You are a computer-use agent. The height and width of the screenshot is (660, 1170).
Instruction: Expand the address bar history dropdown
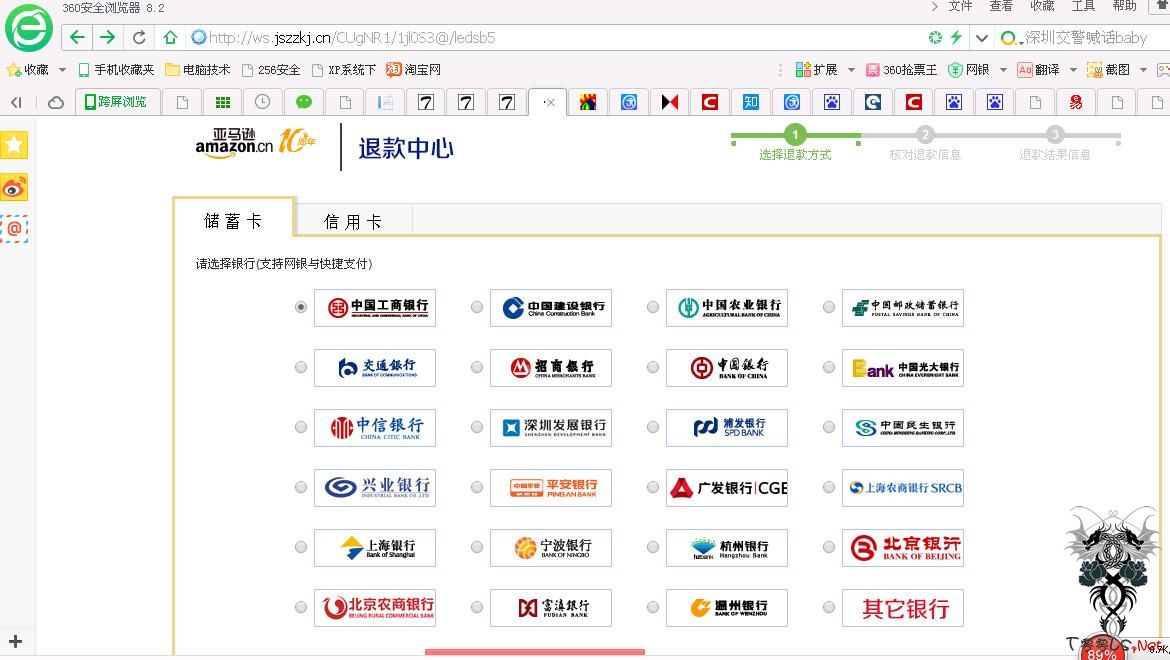[982, 38]
